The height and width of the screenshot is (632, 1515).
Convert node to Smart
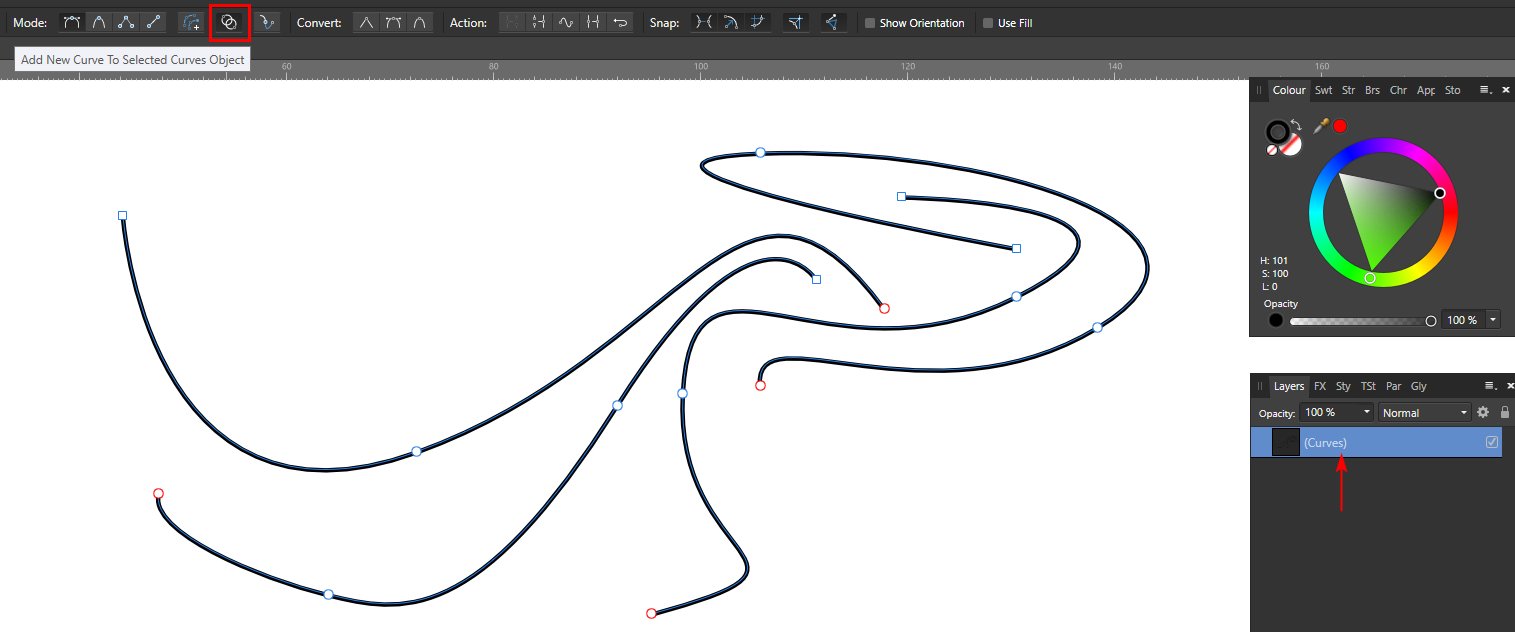[x=420, y=22]
